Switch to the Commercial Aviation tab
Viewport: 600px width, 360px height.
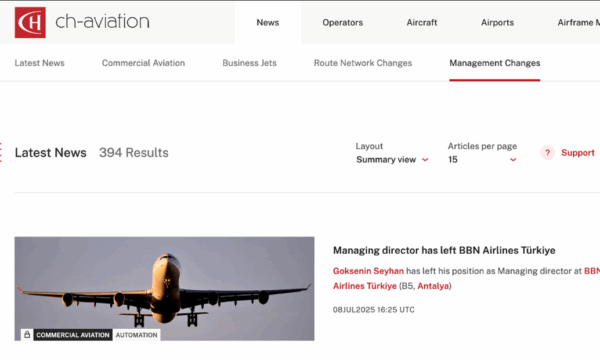143,63
